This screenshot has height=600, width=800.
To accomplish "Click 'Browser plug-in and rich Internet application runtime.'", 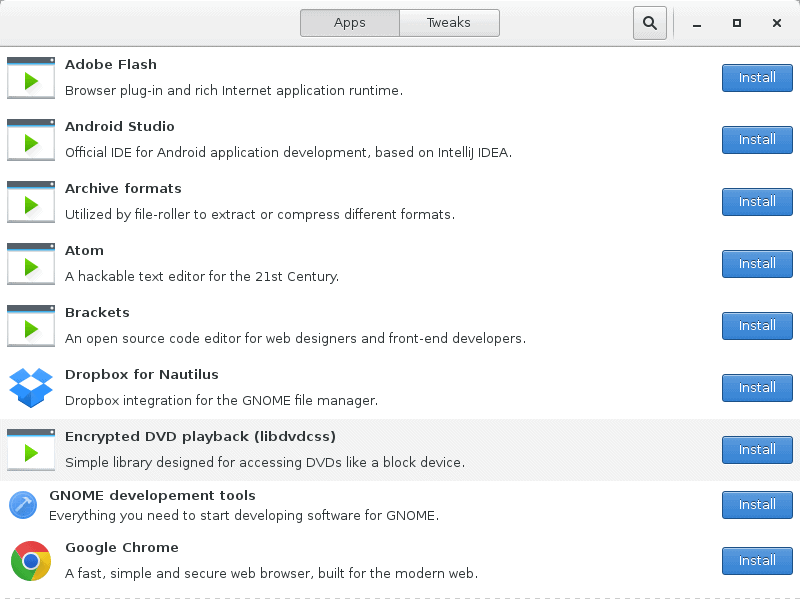I will coord(234,91).
